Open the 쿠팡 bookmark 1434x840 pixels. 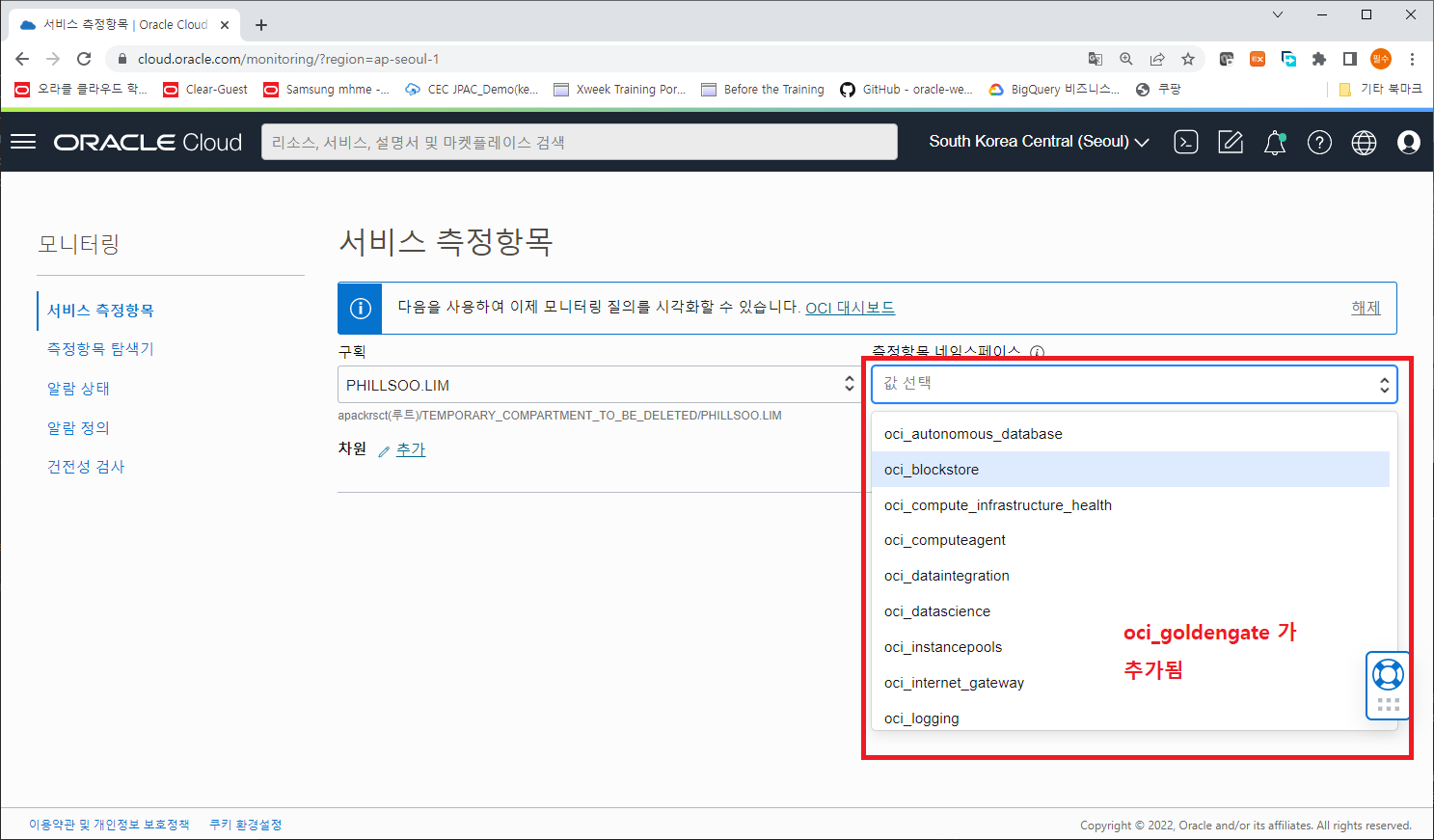1158,89
